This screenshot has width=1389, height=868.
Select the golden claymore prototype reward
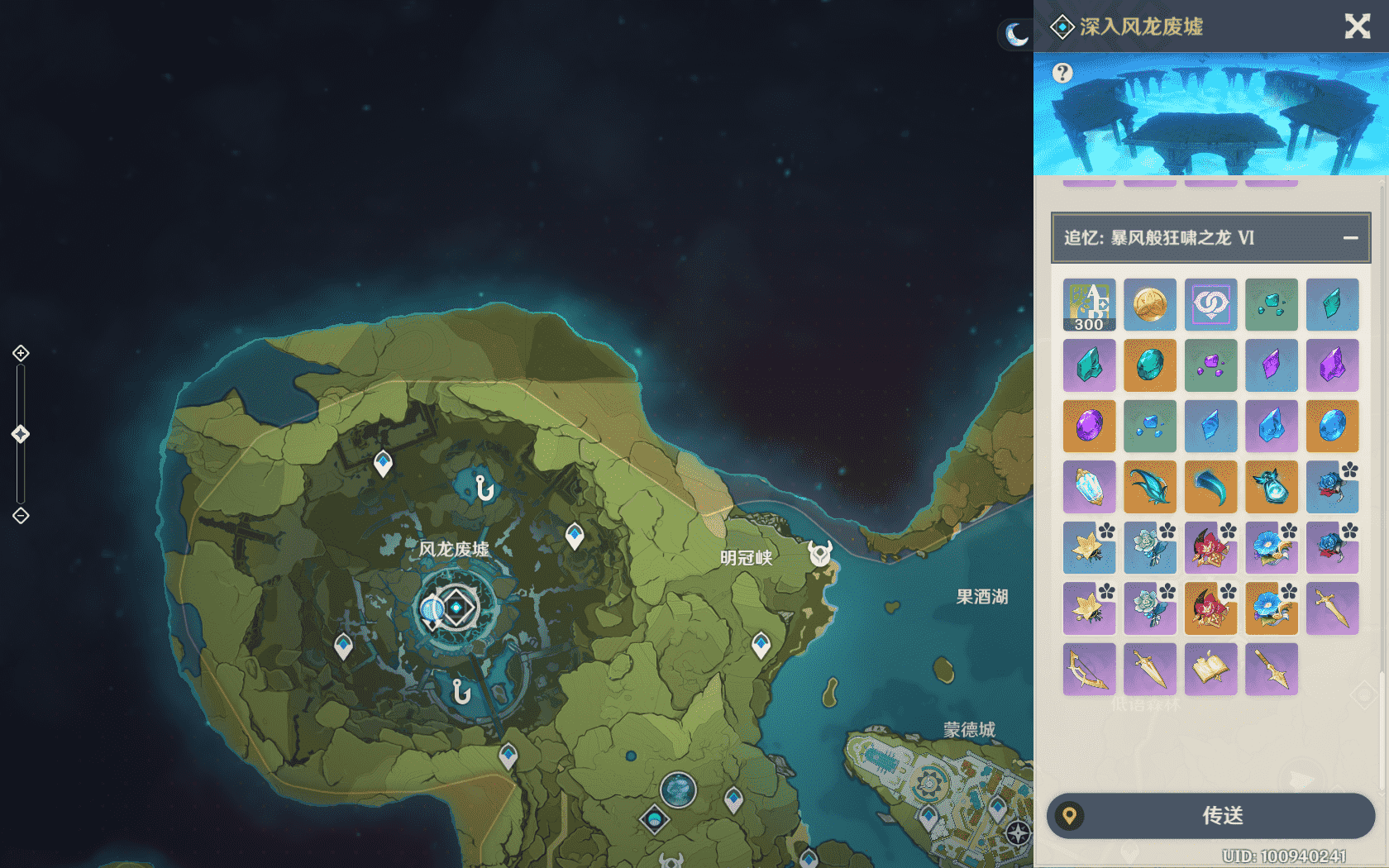(1150, 670)
